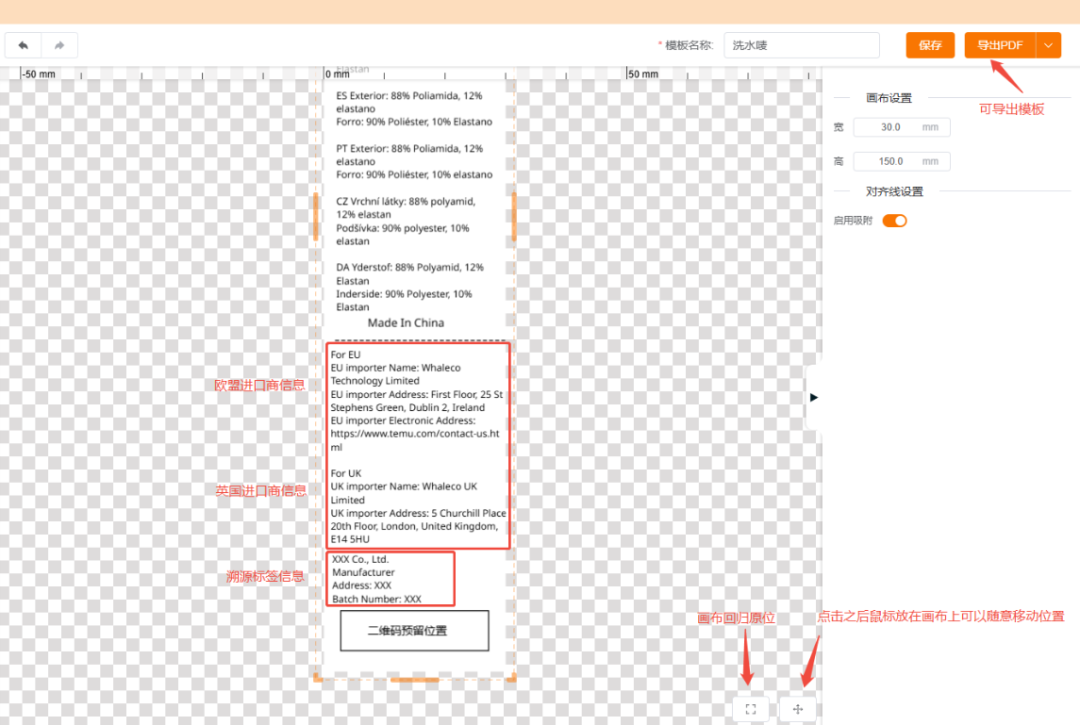Click the bottom orange resize handle of canvas

(x=415, y=680)
